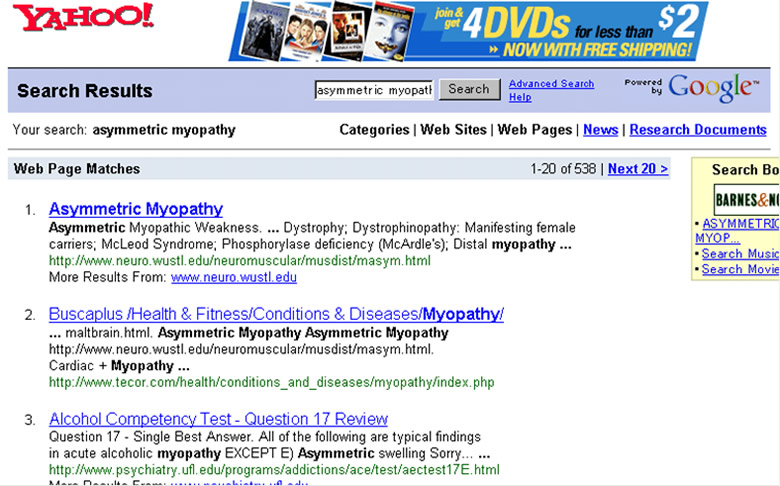Click the 'Web Page Matches' heading
780x486 pixels.
(x=77, y=169)
